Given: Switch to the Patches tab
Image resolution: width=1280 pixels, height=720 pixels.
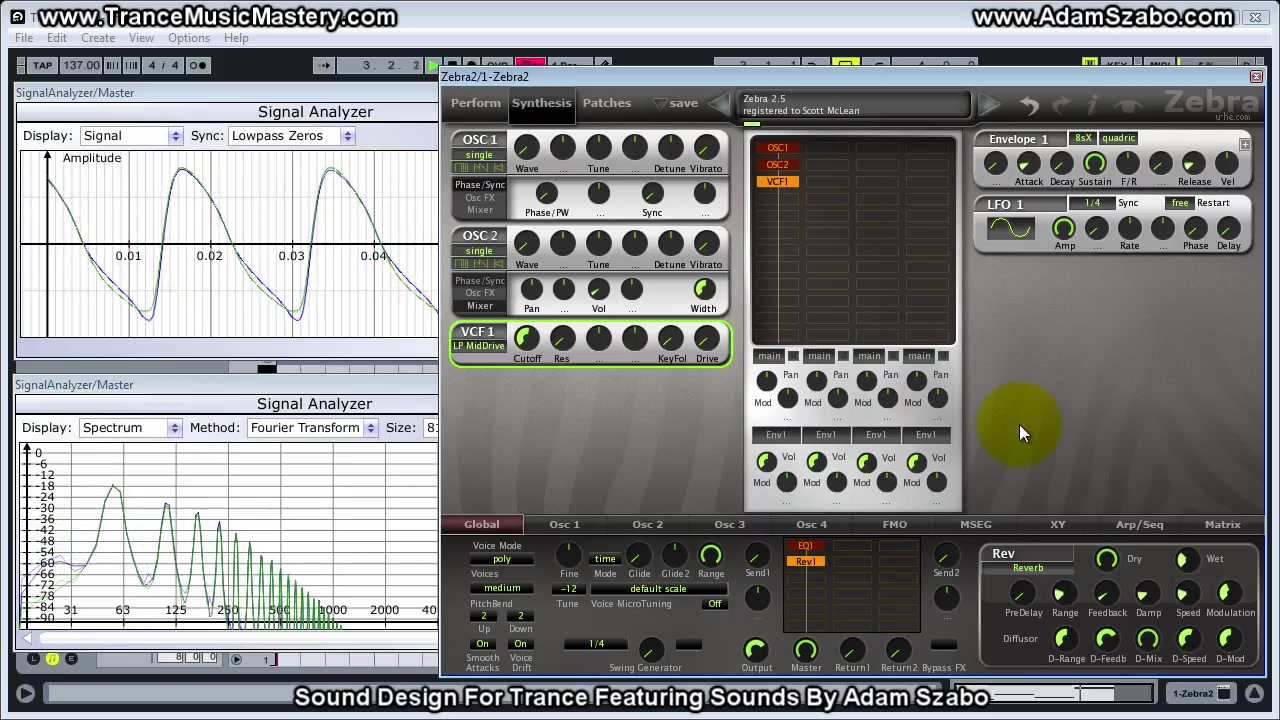Looking at the screenshot, I should click(x=606, y=103).
